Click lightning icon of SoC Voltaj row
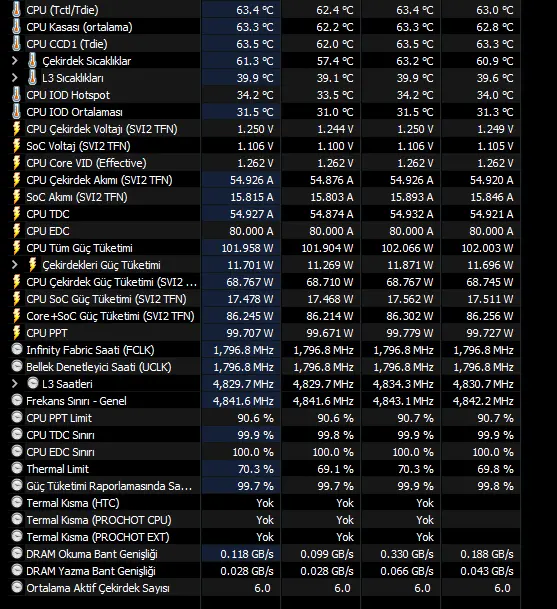Screen dimensions: 557x609 [x=16, y=146]
